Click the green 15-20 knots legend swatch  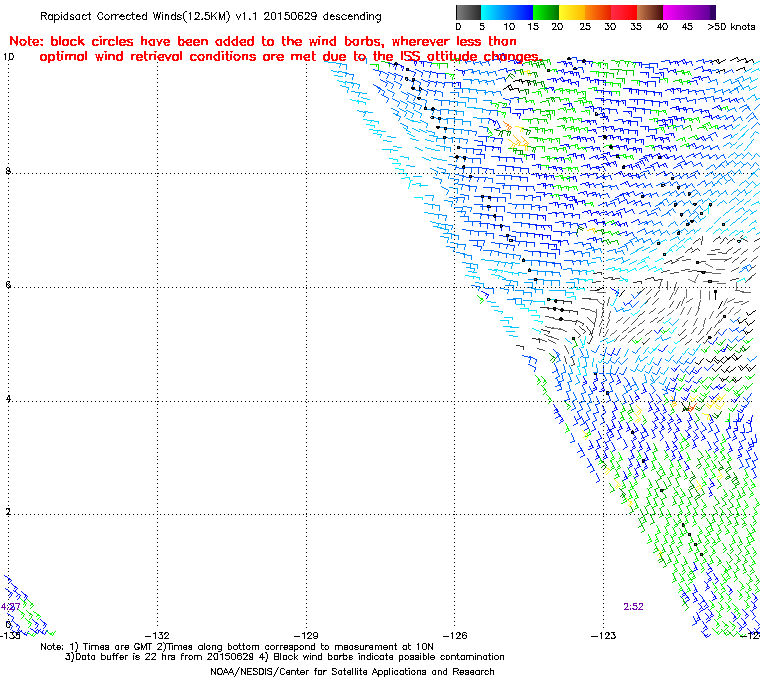tap(546, 12)
